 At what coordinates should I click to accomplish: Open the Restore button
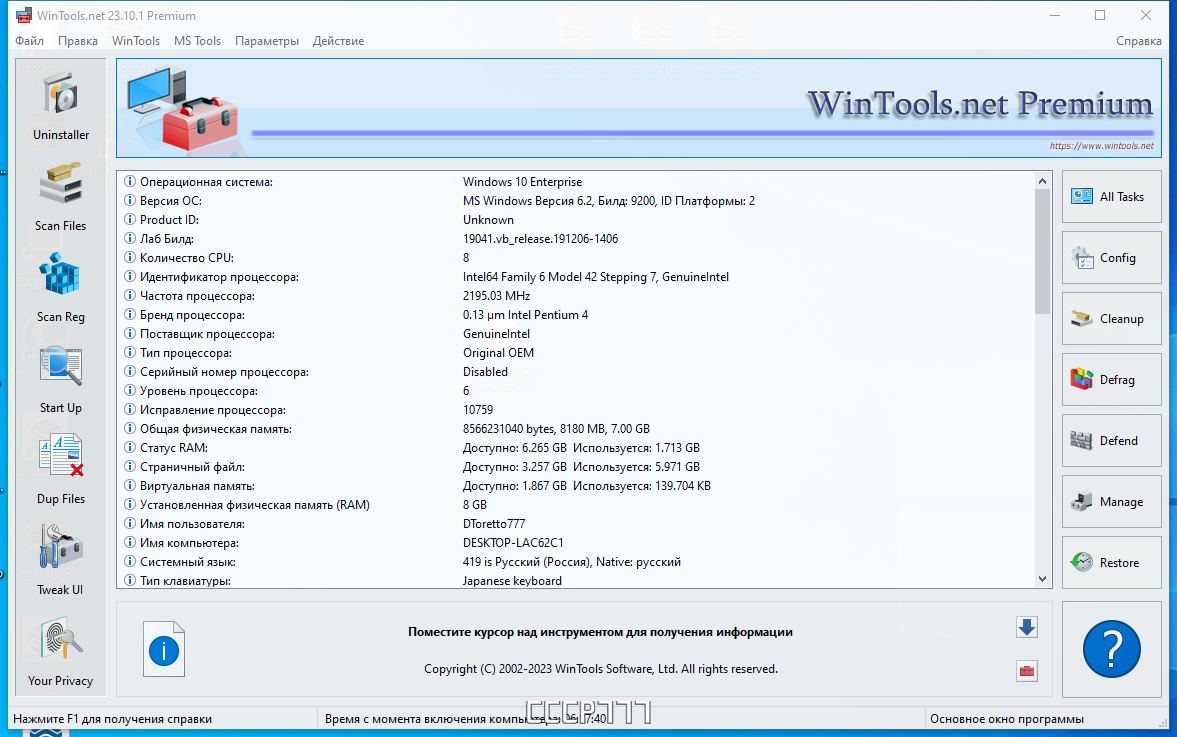1112,562
